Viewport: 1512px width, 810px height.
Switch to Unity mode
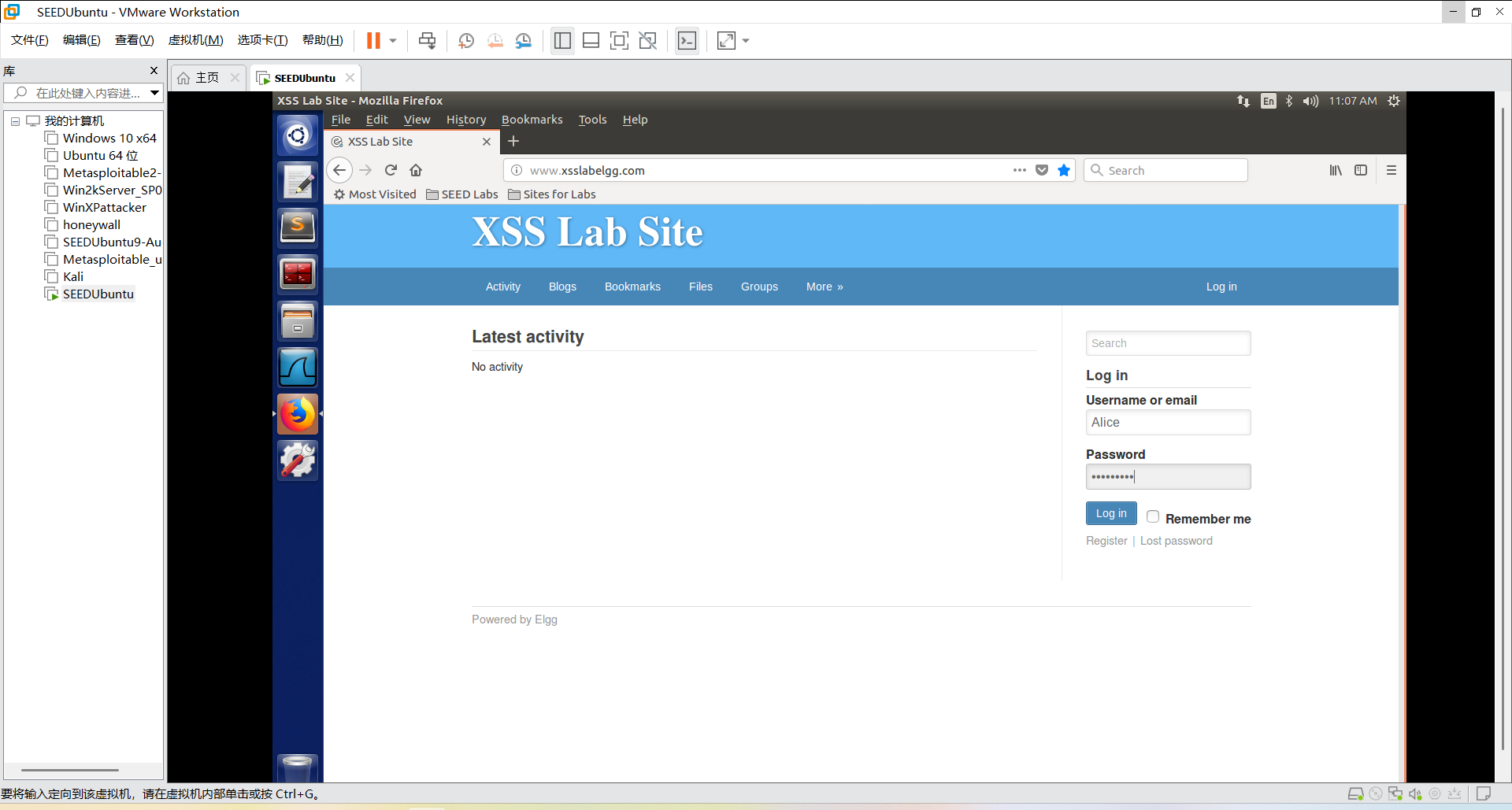(648, 41)
